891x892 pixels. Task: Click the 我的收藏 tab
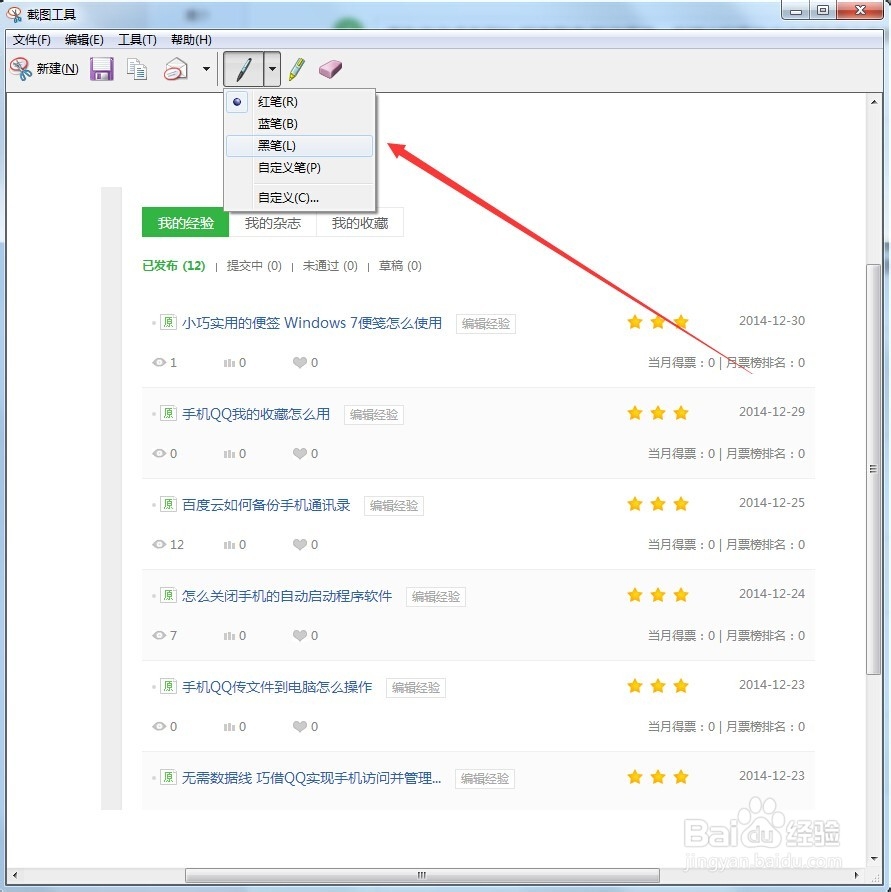click(360, 222)
